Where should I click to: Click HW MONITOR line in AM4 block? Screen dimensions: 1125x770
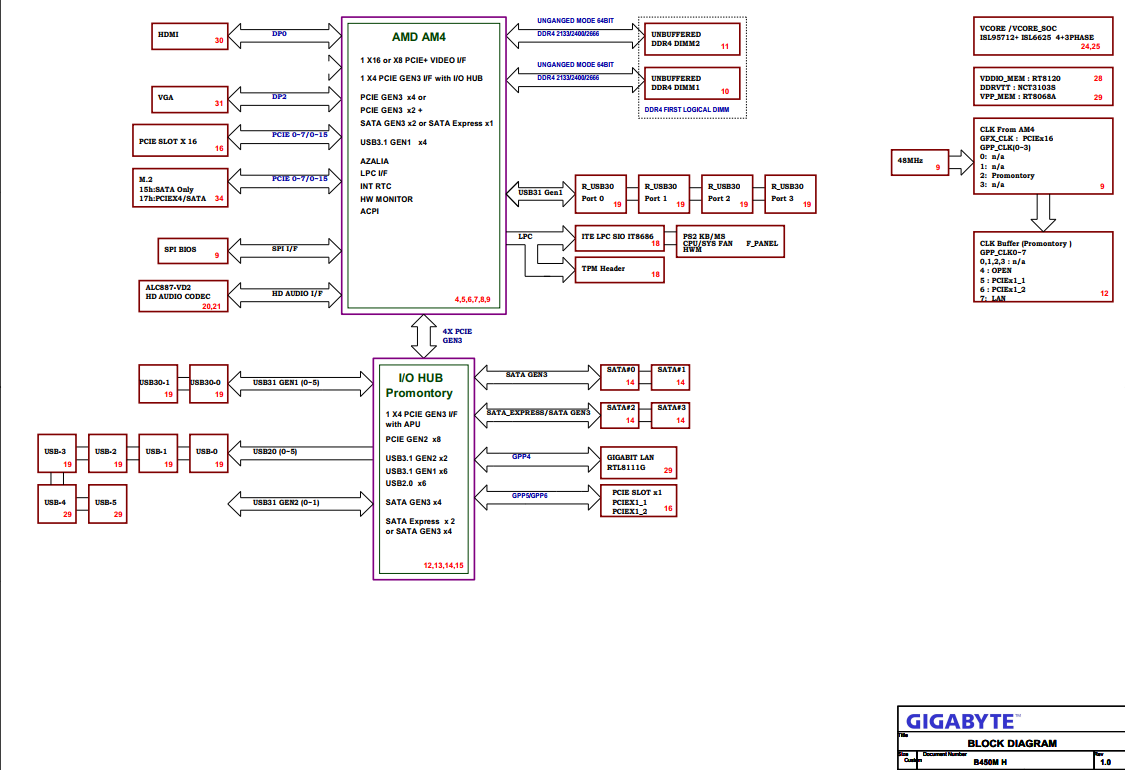click(386, 199)
